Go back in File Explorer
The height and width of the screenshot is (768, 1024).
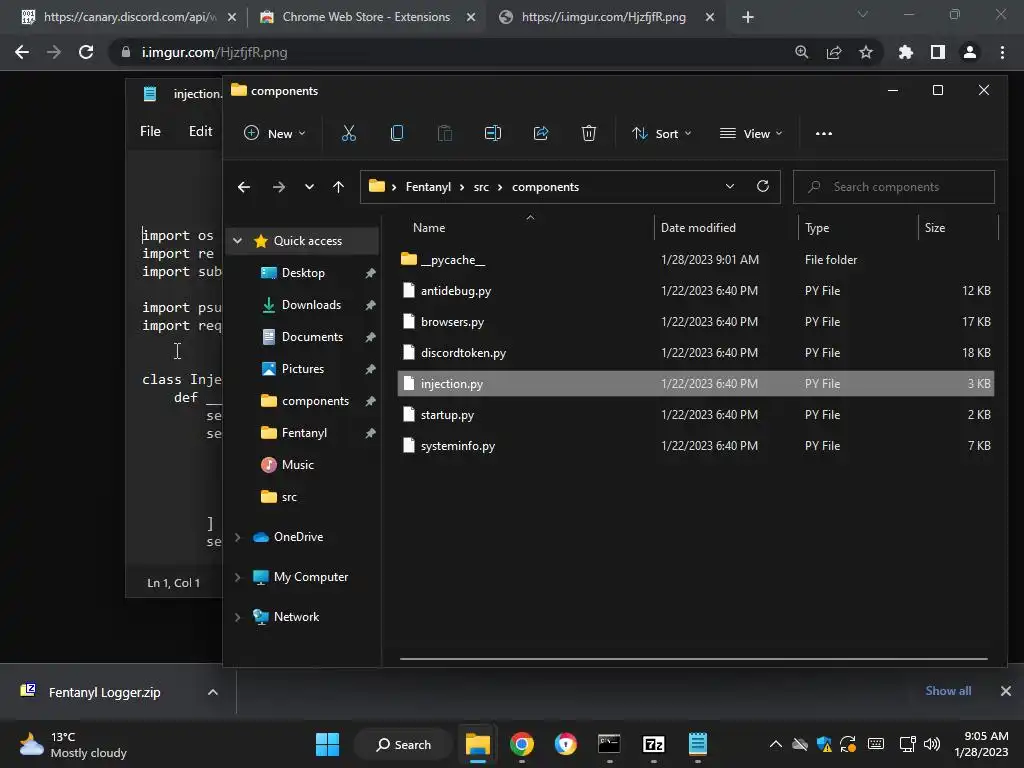pyautogui.click(x=244, y=187)
